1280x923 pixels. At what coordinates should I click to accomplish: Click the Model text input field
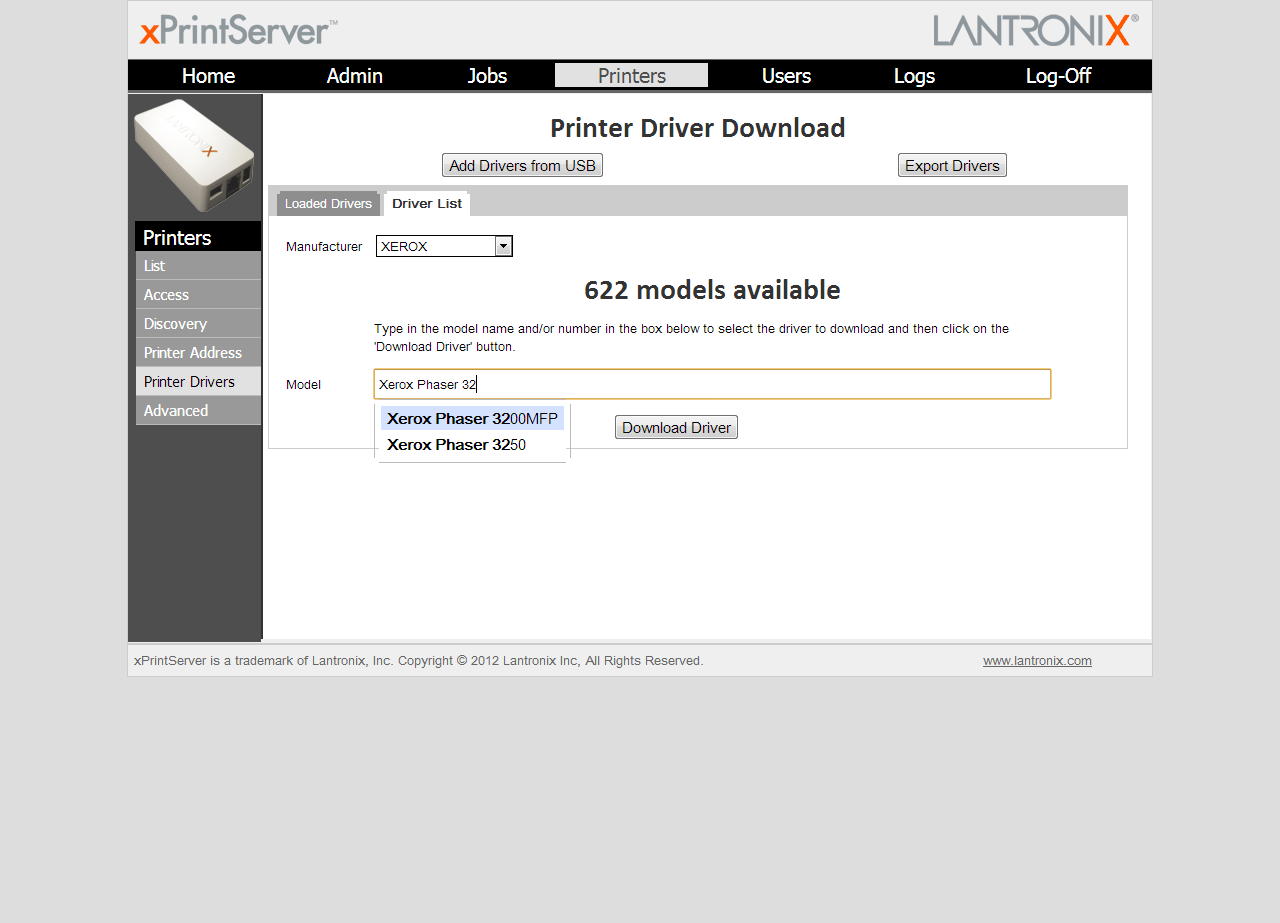click(712, 384)
